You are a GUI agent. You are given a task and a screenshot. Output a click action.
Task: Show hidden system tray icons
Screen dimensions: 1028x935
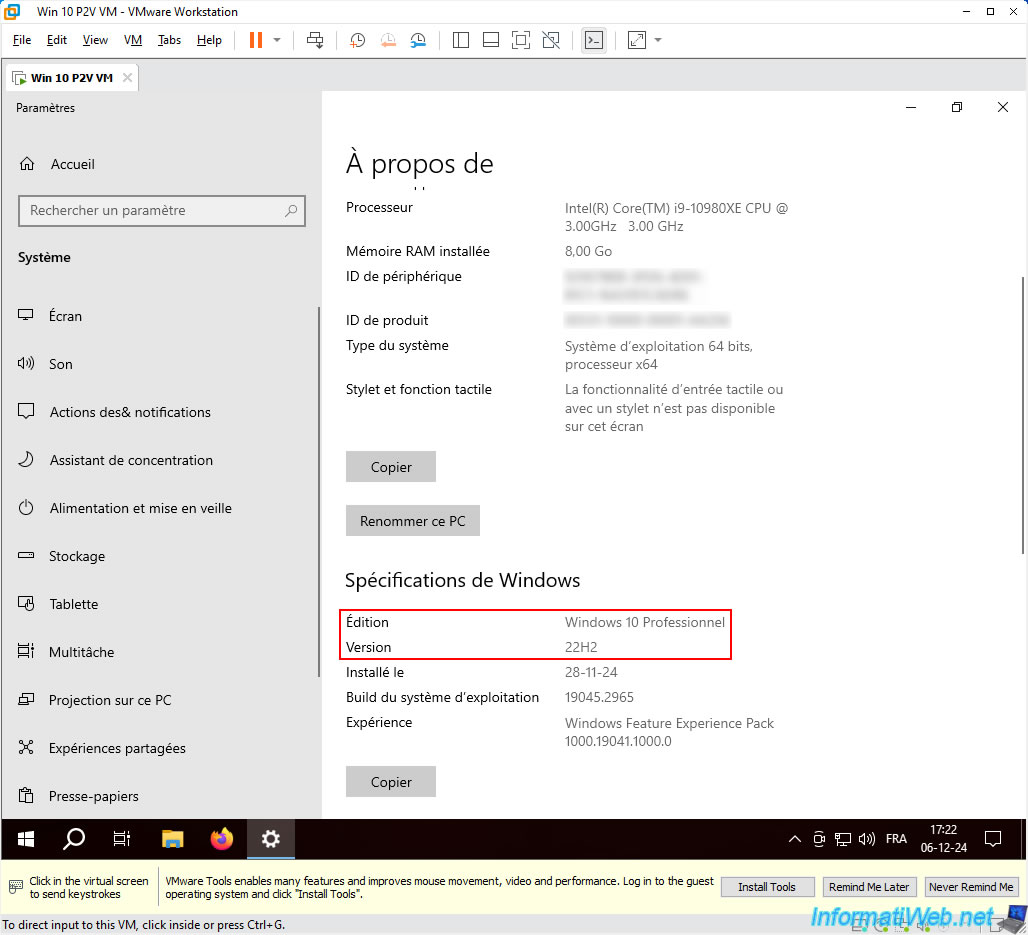794,839
